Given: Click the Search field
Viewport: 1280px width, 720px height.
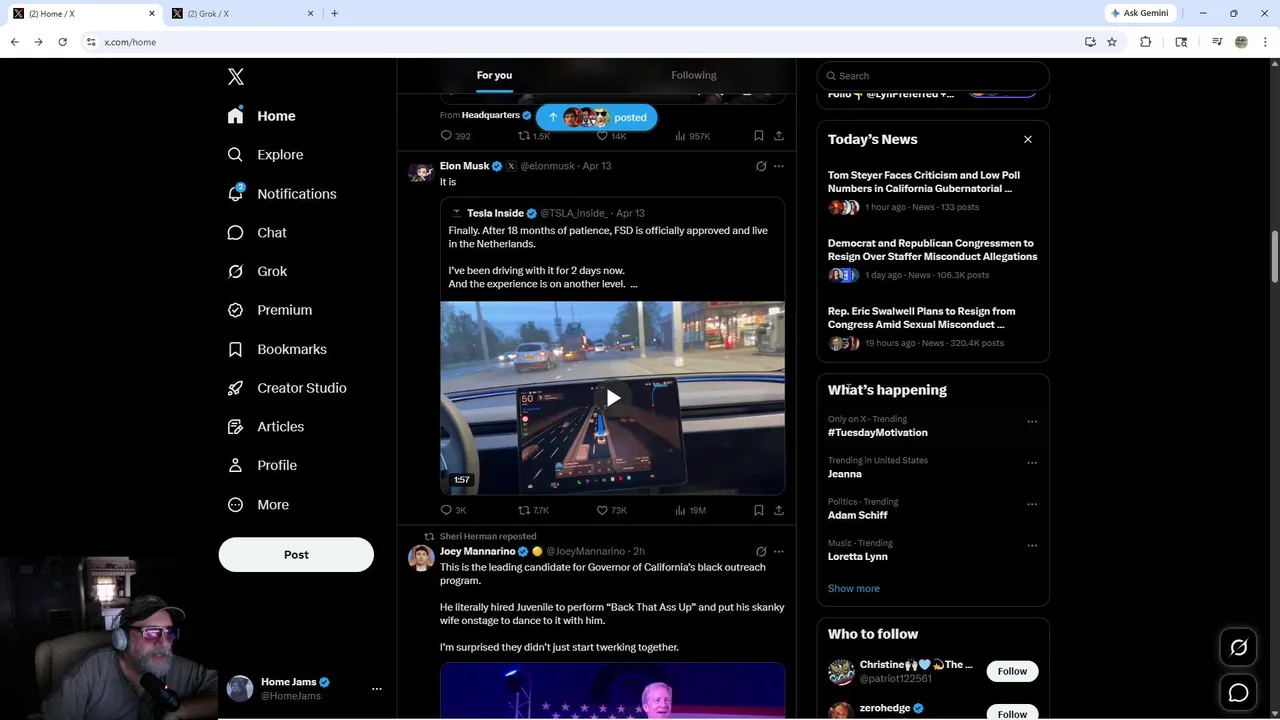Looking at the screenshot, I should tap(933, 76).
